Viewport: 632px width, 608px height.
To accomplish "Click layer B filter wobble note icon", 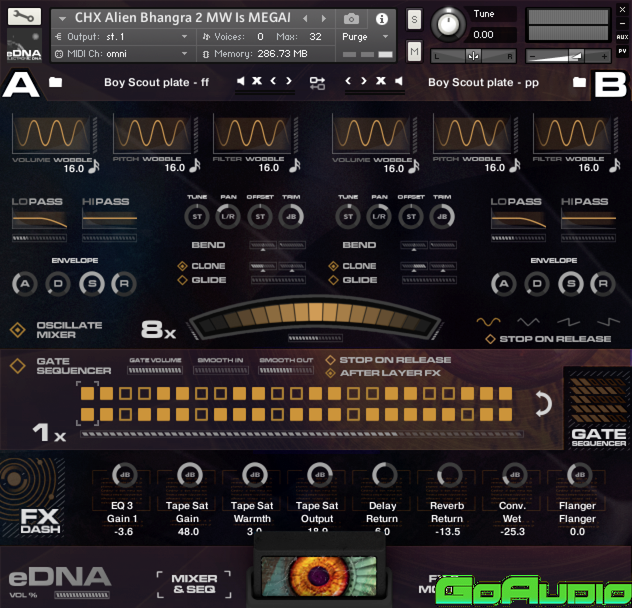I will pos(614,166).
